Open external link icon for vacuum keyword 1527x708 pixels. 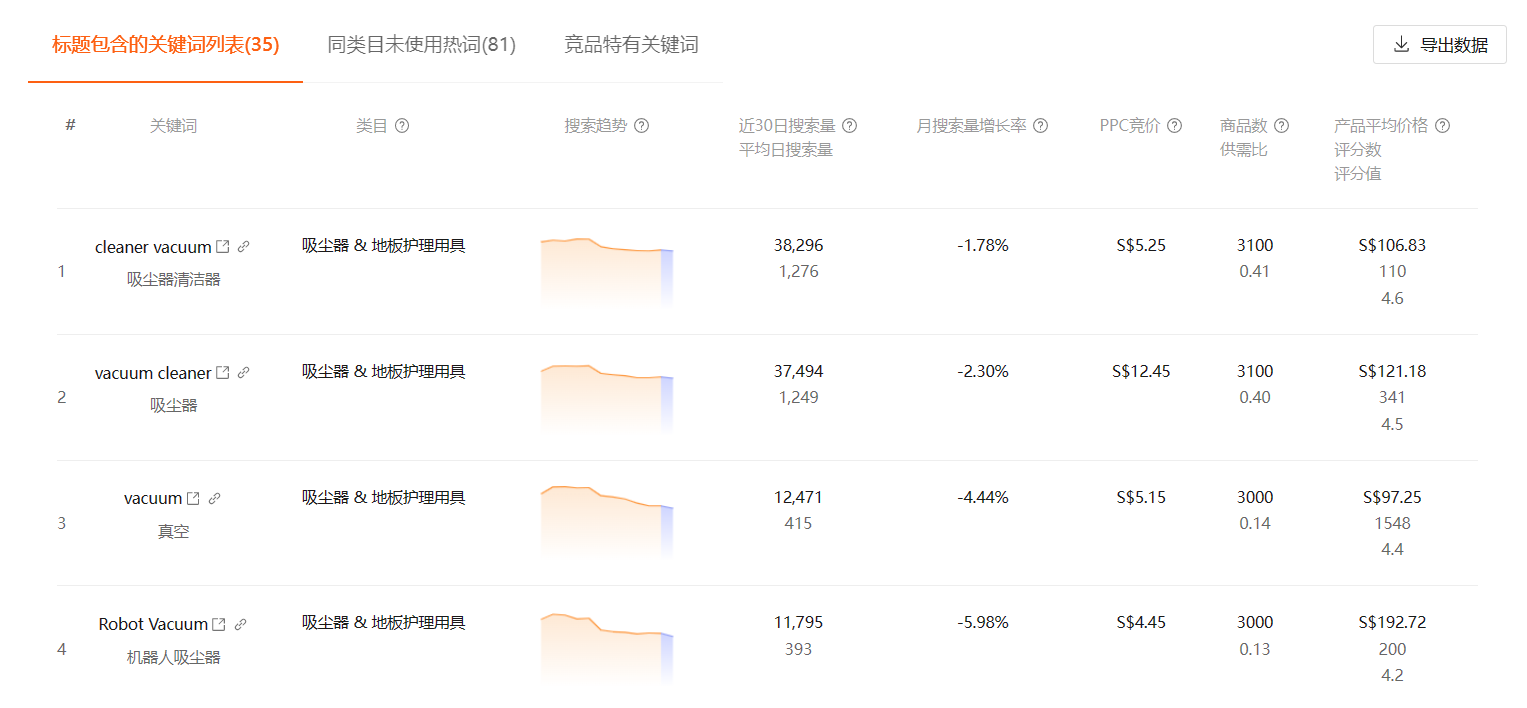(194, 498)
